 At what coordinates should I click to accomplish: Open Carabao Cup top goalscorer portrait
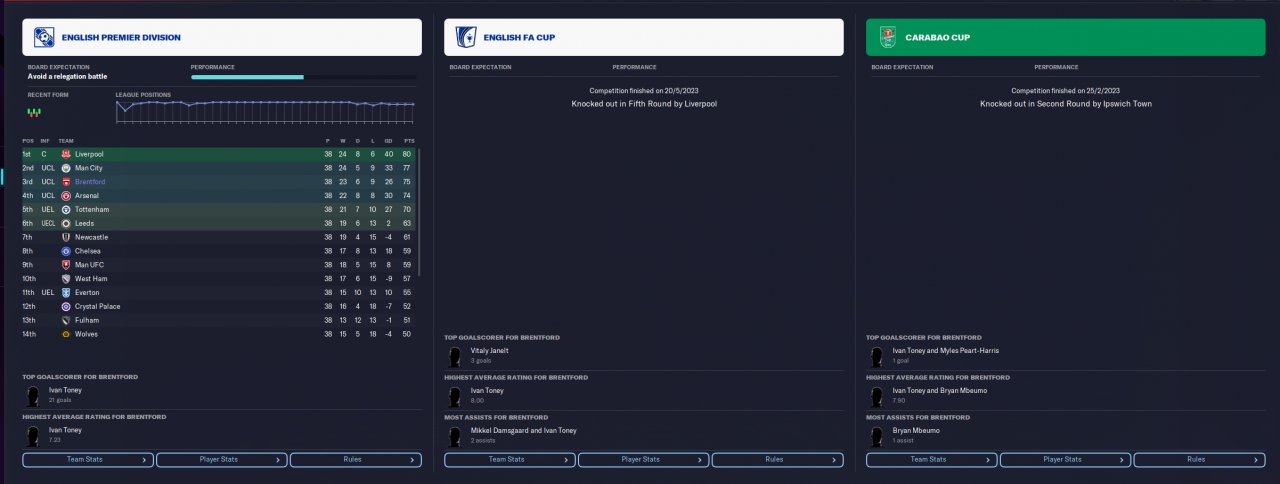[877, 355]
